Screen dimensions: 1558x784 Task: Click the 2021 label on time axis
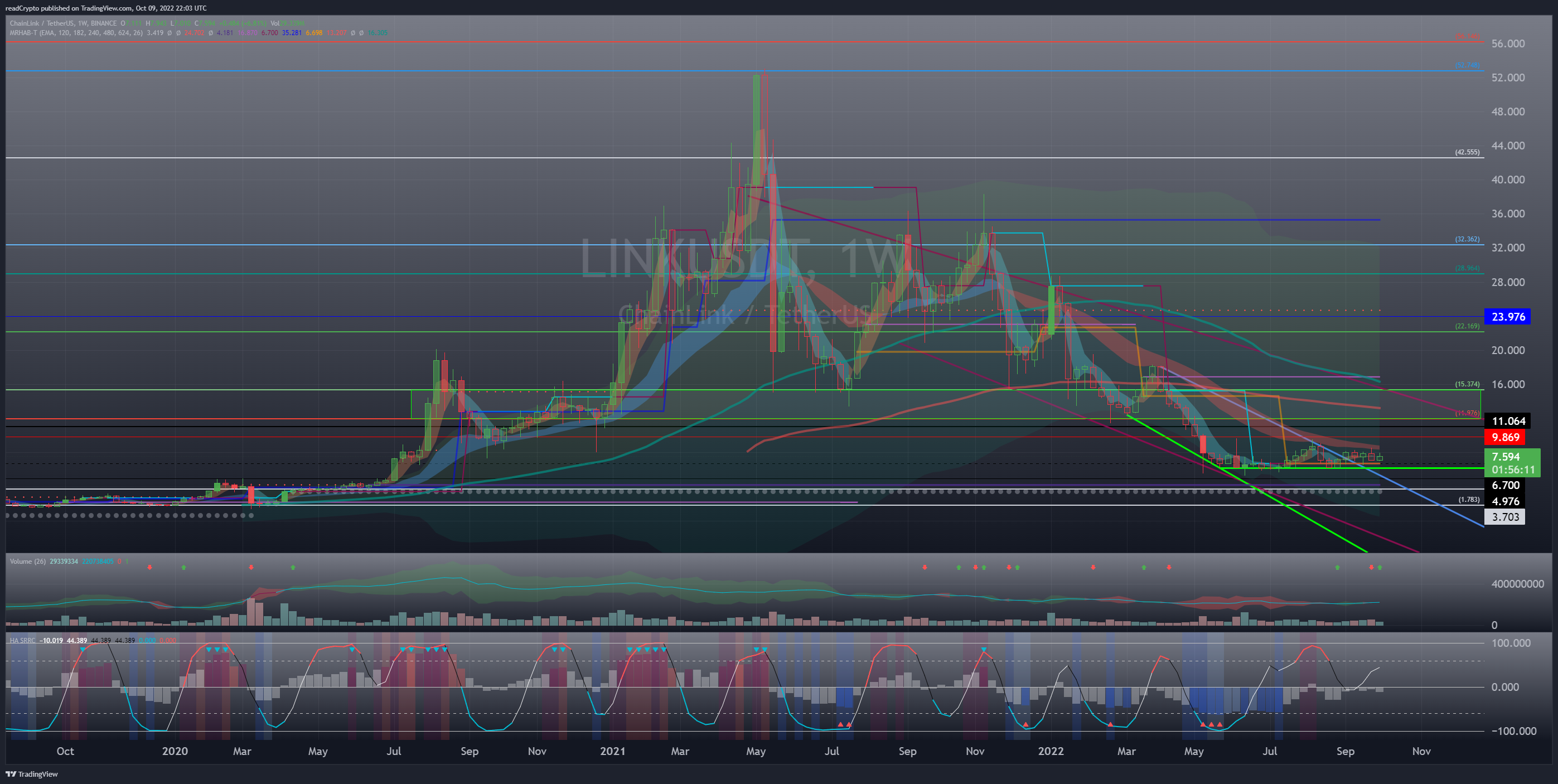(x=613, y=751)
